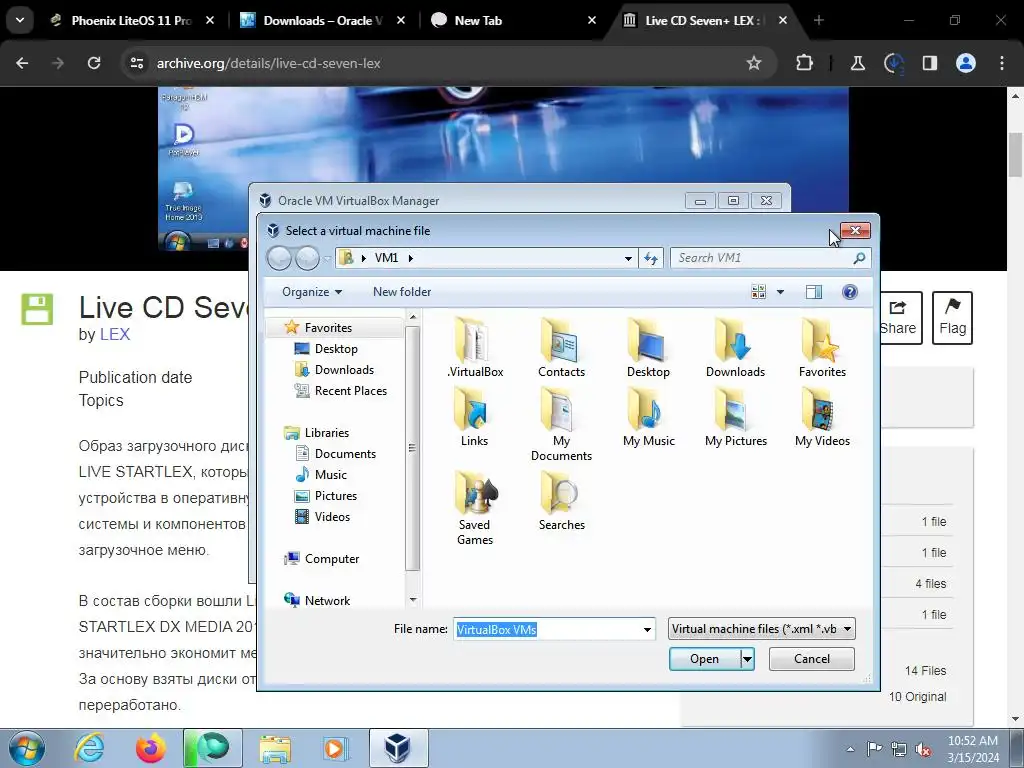Open the Contacts folder icon
1024x768 pixels.
(561, 347)
